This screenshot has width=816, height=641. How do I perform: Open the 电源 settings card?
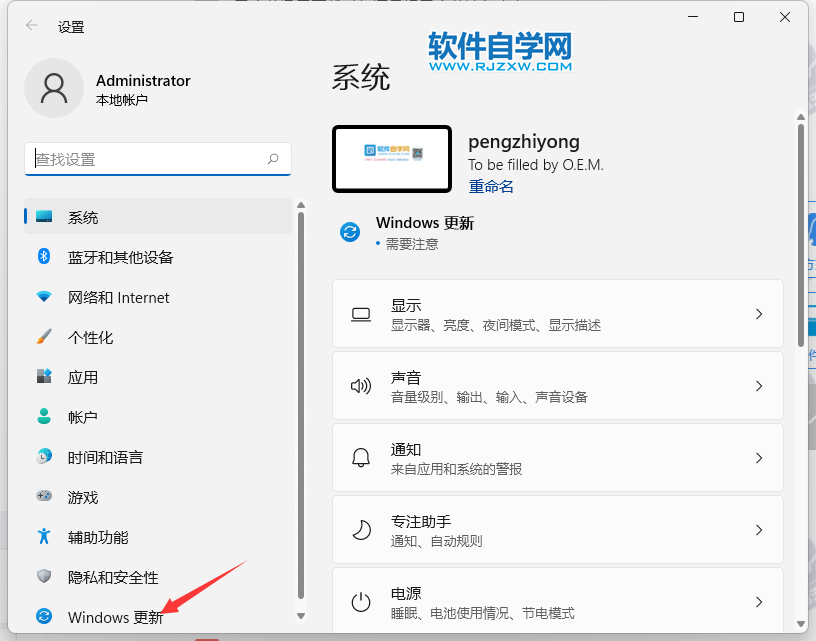(557, 600)
